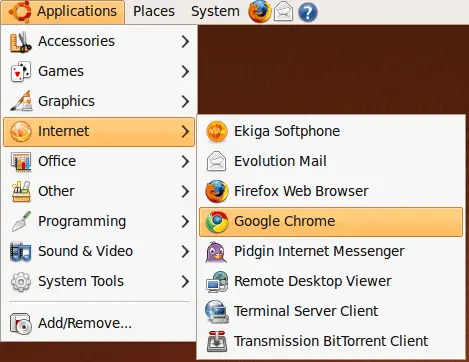Select the Internet category label
This screenshot has width=469, height=362.
pos(63,131)
